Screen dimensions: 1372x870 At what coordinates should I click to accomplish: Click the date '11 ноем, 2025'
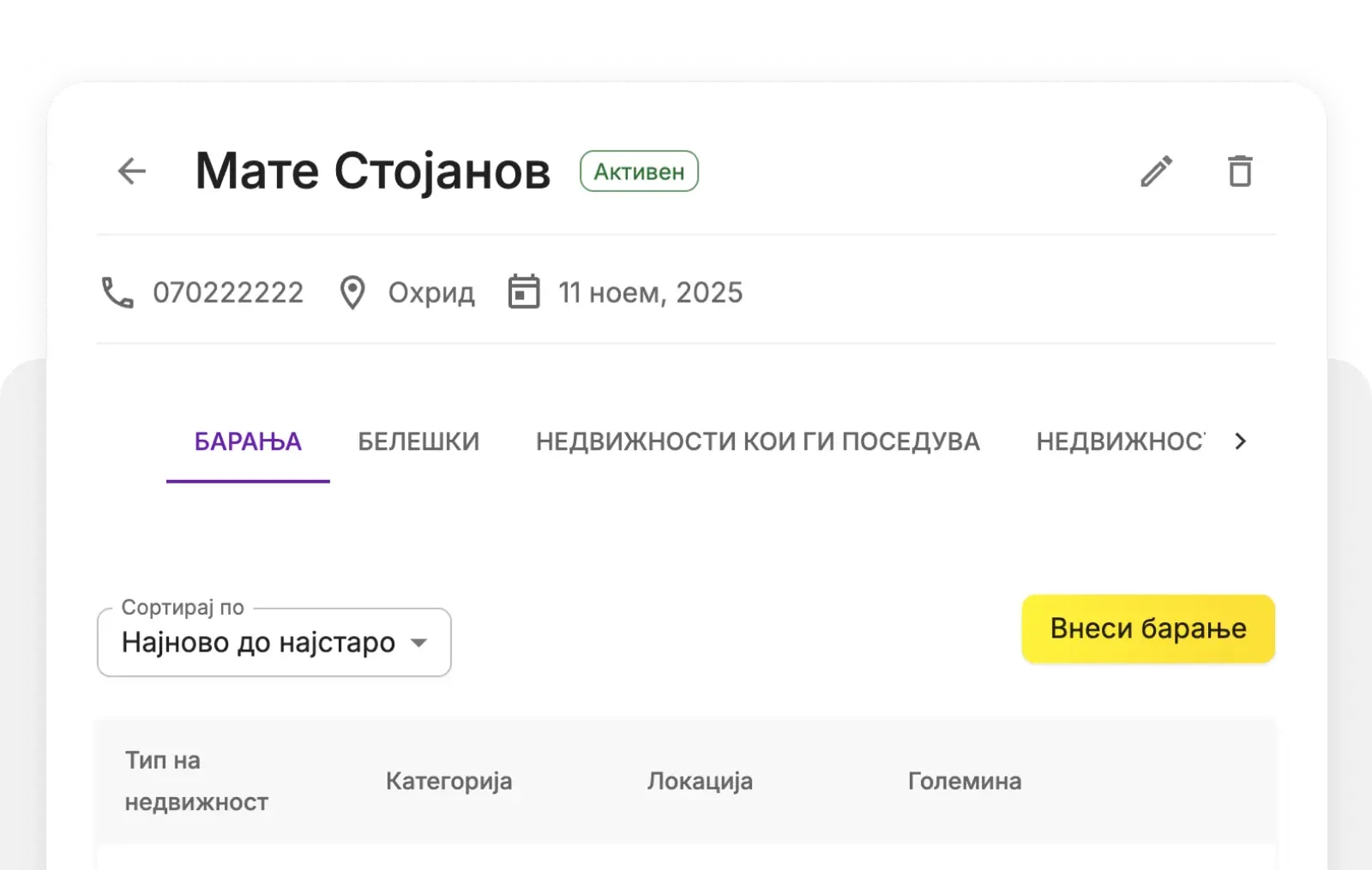click(651, 293)
